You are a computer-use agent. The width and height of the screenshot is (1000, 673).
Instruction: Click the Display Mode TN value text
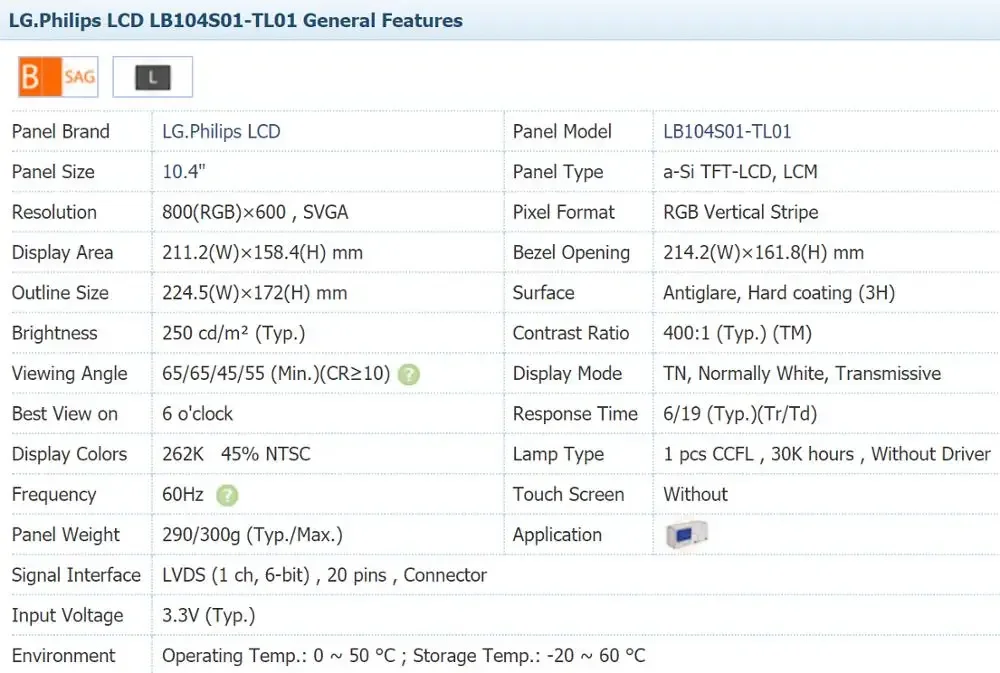[x=801, y=374]
